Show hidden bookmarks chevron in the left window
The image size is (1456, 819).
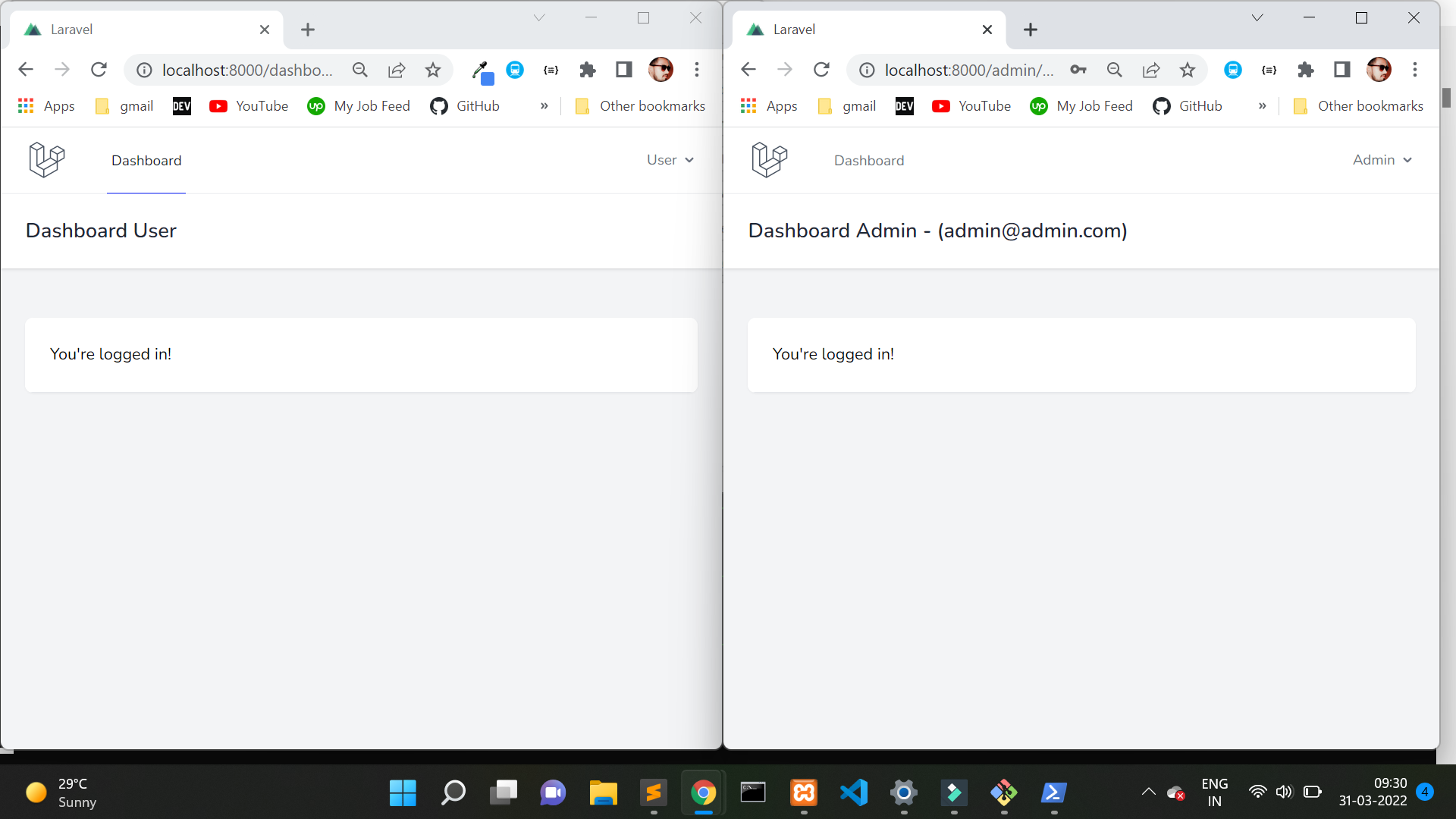click(x=544, y=106)
